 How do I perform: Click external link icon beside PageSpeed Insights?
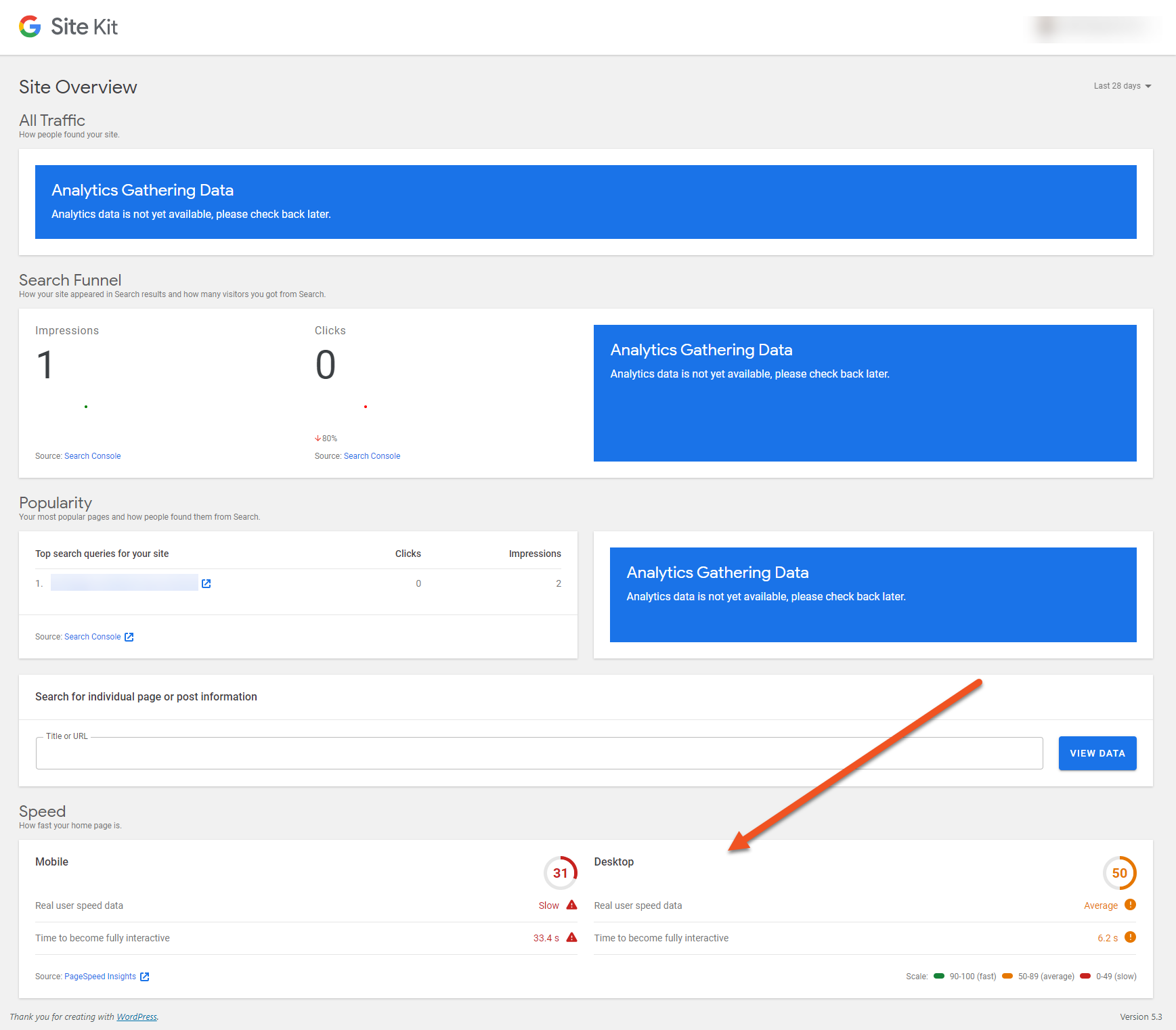point(144,977)
